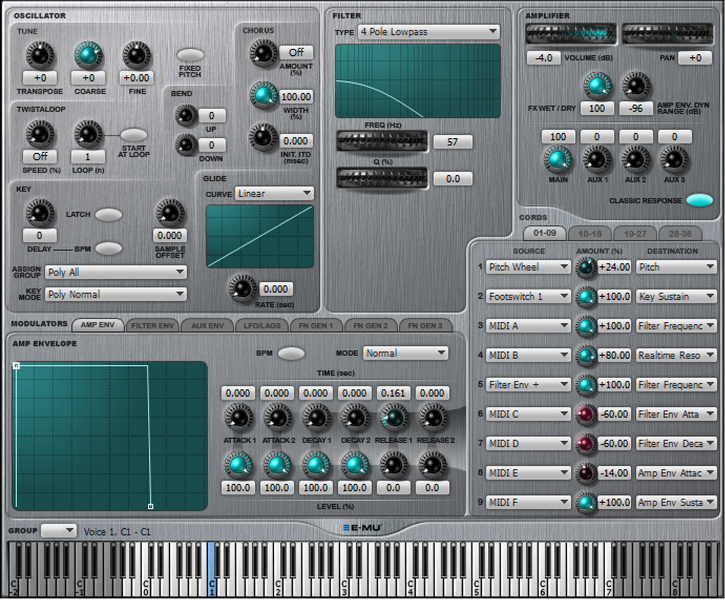Click Release 1 time value 0.161

[393, 393]
